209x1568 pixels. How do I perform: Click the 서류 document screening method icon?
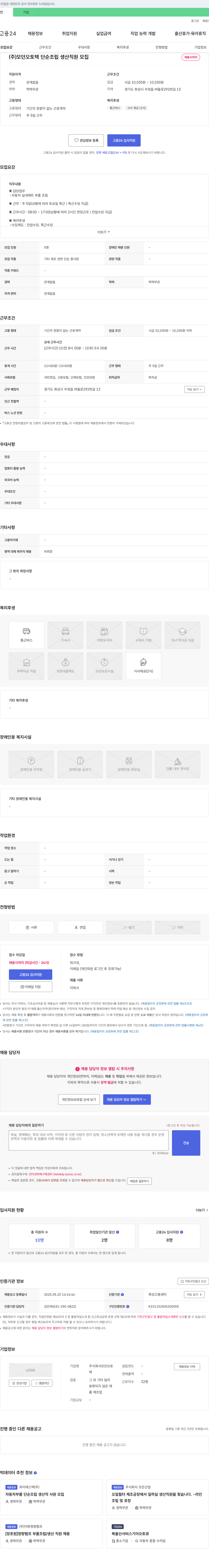31,927
